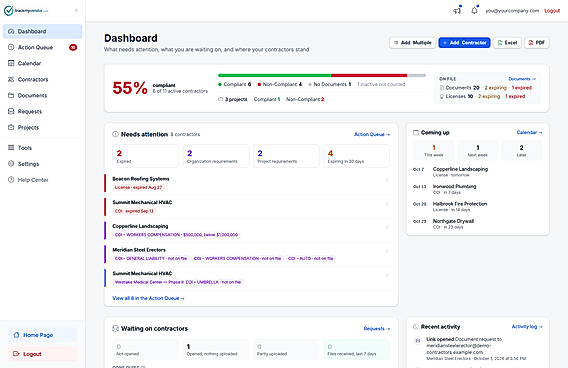
Task: Open the Action Queue link in Needs attention
Action: tap(372, 134)
